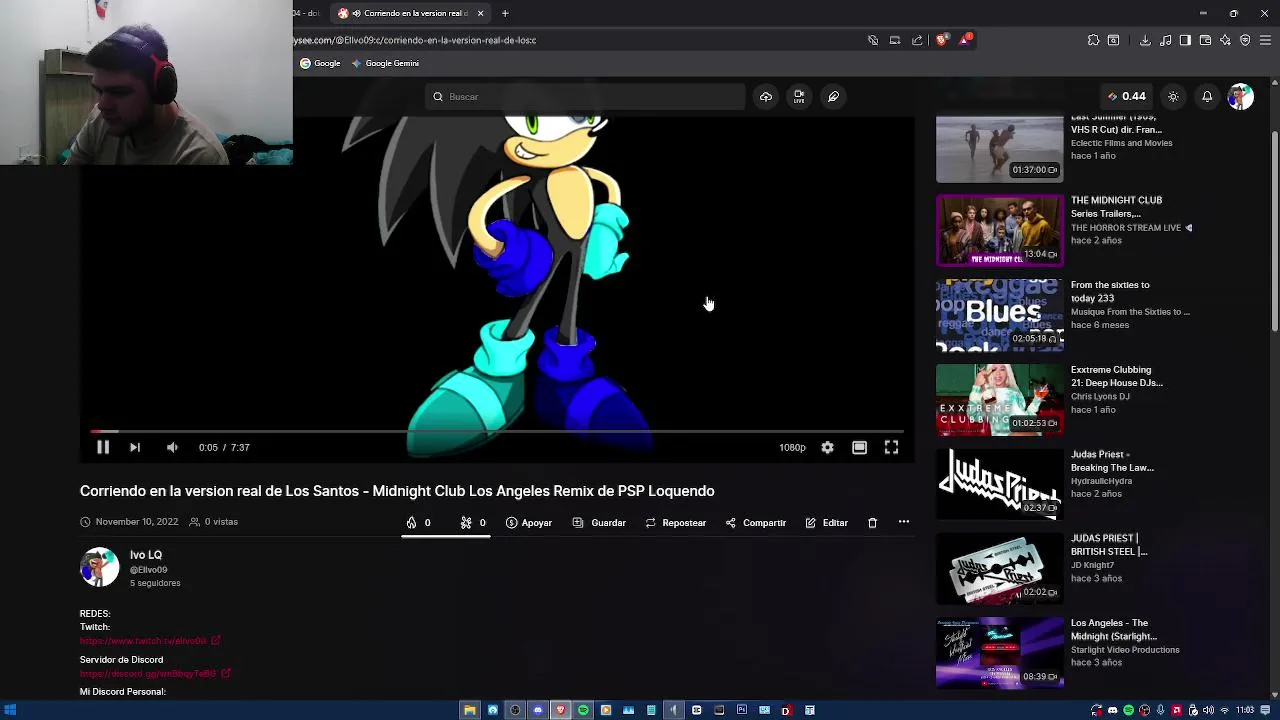Mute the video player volume
1280x720 pixels.
click(172, 447)
